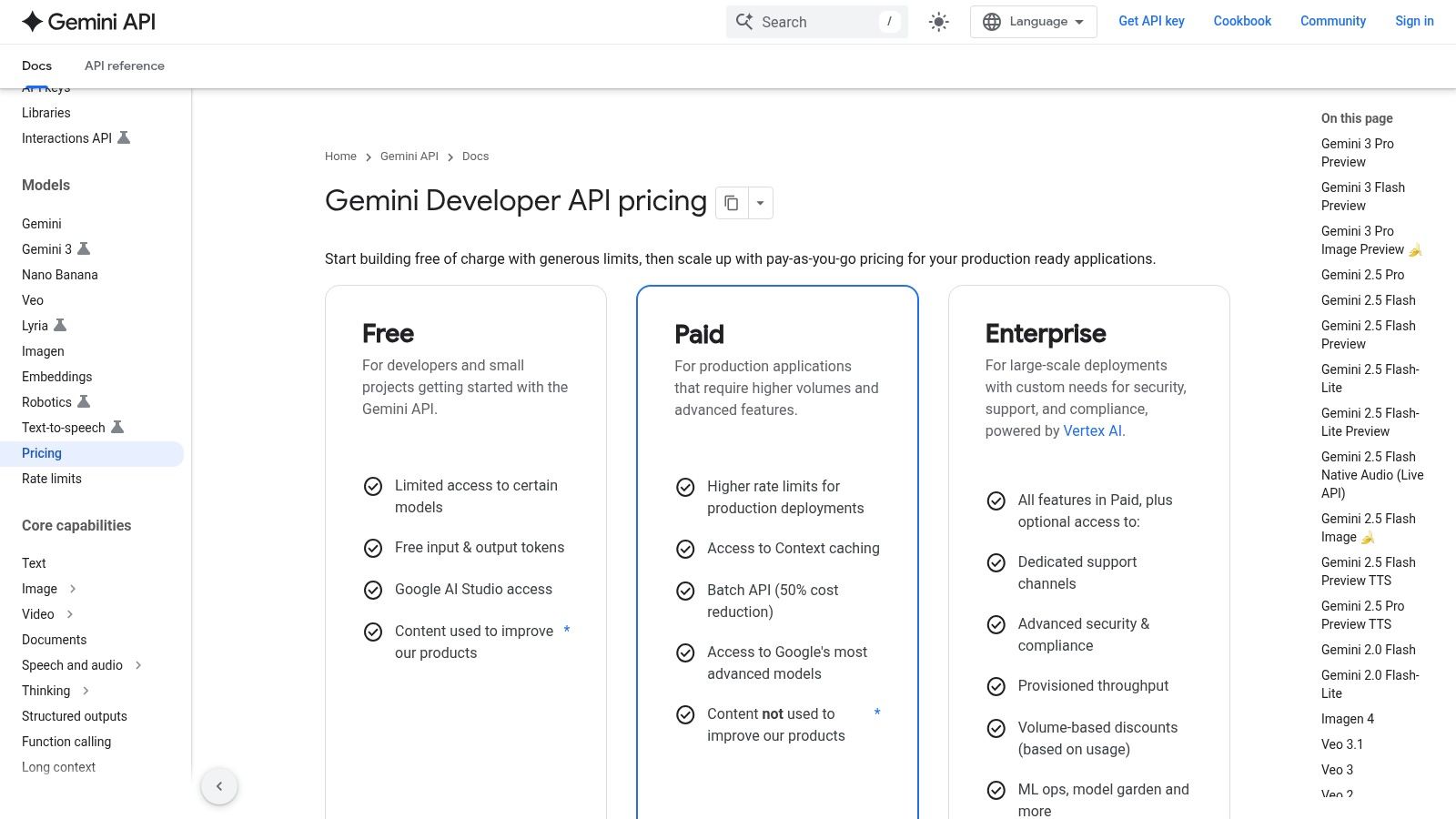The width and height of the screenshot is (1456, 819).
Task: Expand the Image section in sidebar
Action: click(x=73, y=589)
